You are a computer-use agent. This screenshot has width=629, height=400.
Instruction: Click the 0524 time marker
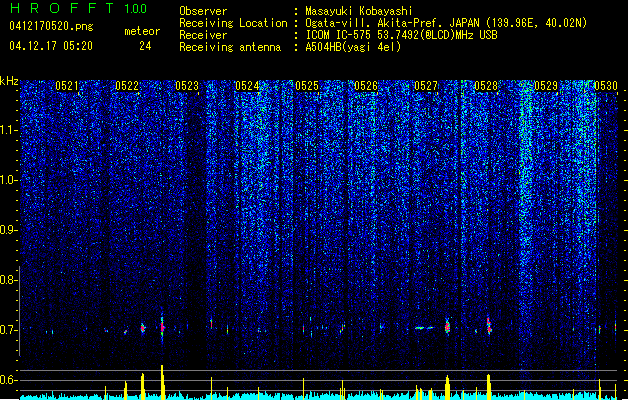(247, 86)
